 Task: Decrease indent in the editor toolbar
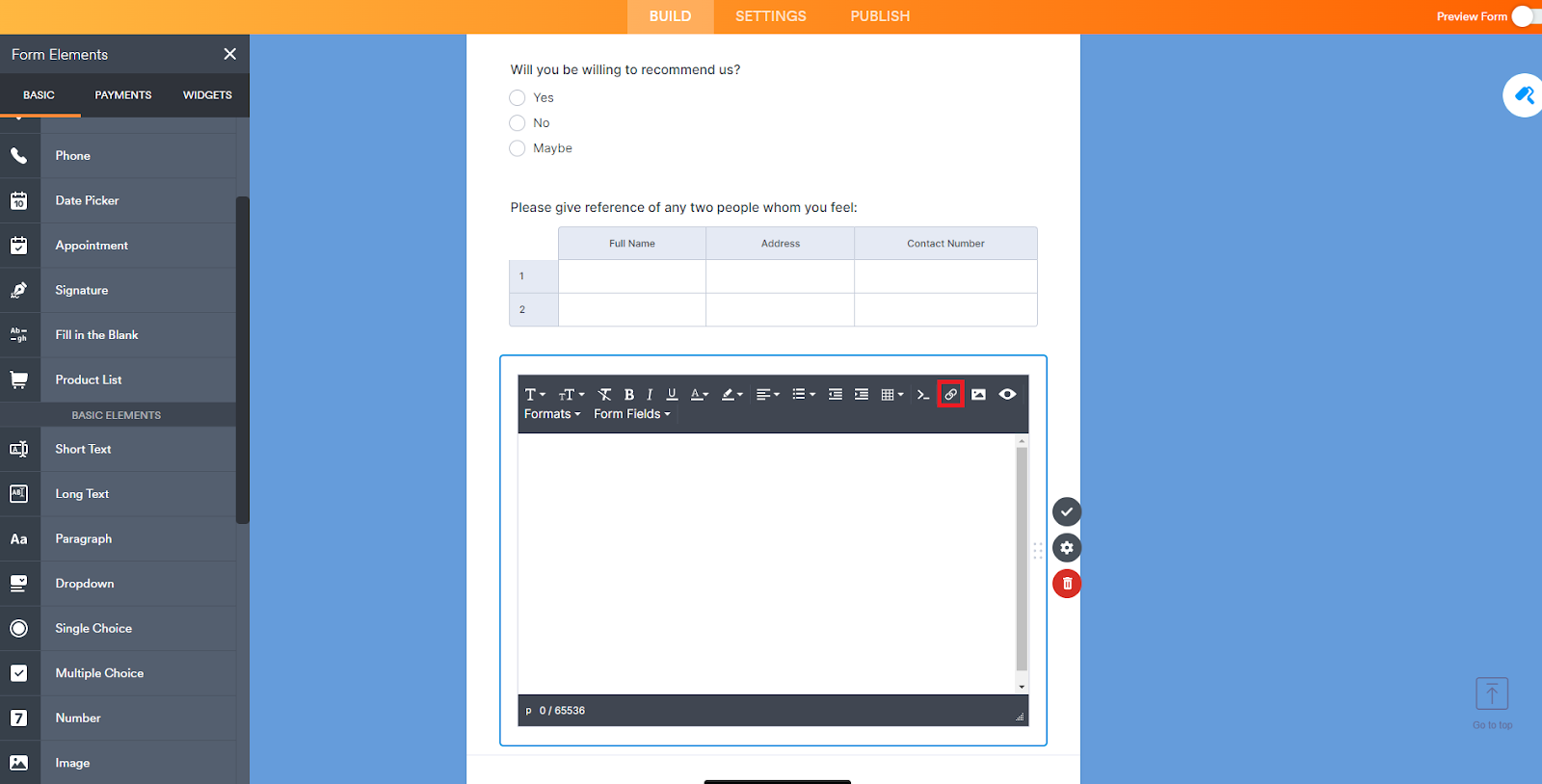tap(835, 394)
